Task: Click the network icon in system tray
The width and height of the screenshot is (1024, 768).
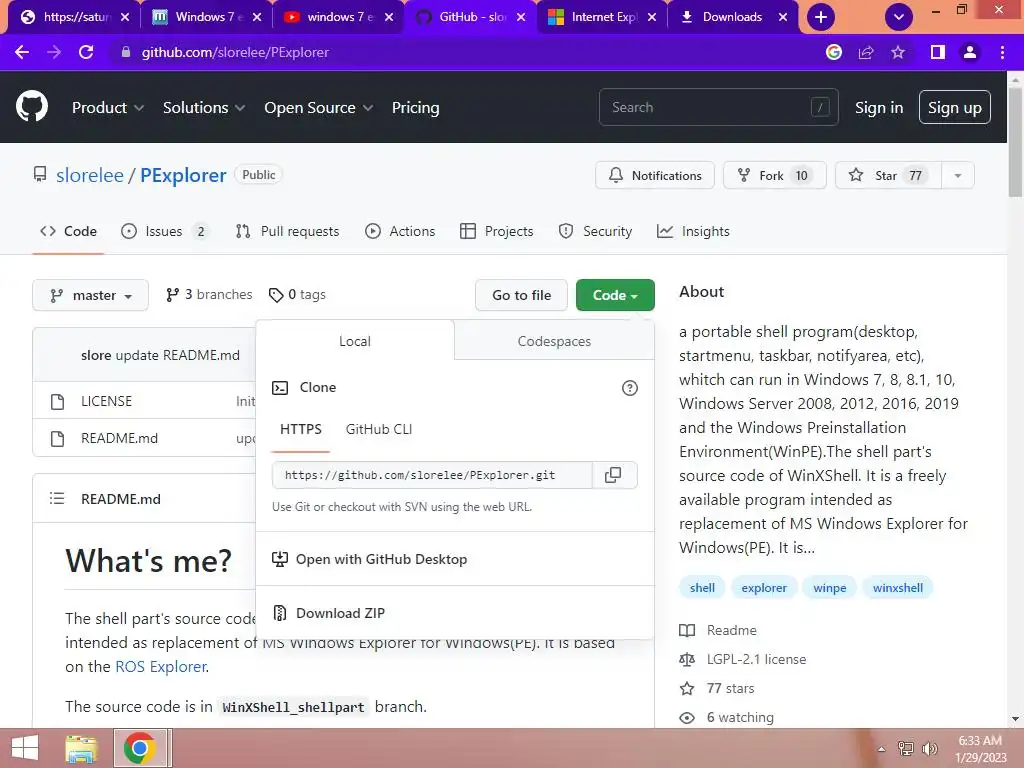Action: 906,748
